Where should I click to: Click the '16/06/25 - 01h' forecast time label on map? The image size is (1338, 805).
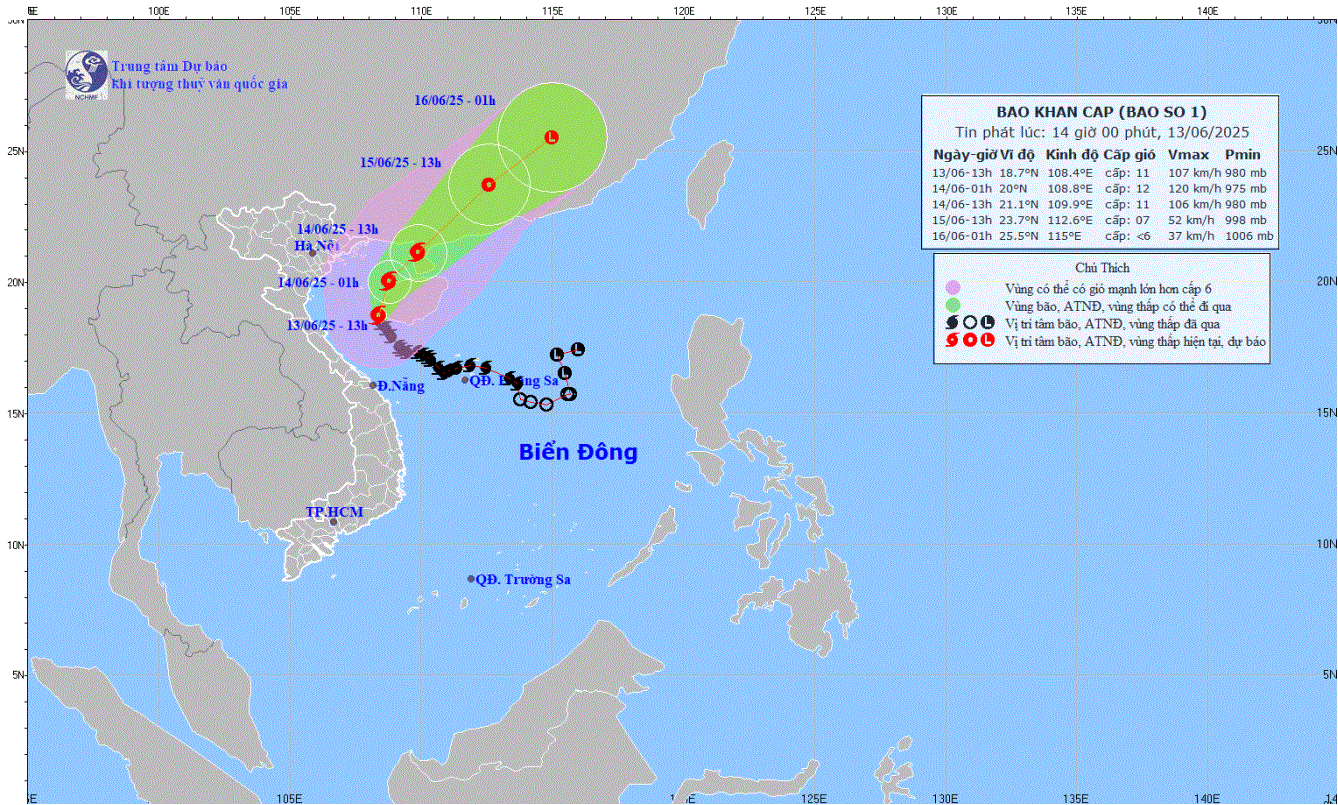tap(455, 100)
